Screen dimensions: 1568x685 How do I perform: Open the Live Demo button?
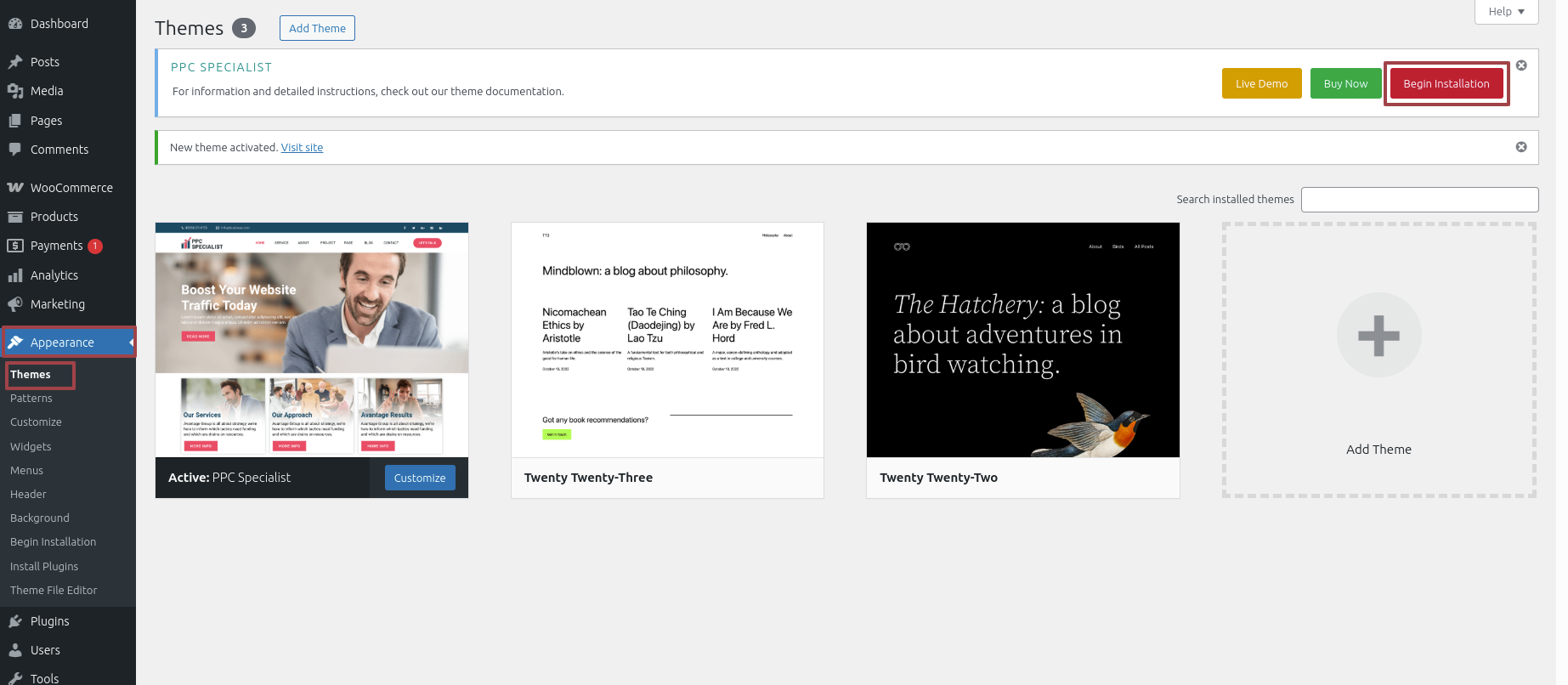click(x=1261, y=83)
